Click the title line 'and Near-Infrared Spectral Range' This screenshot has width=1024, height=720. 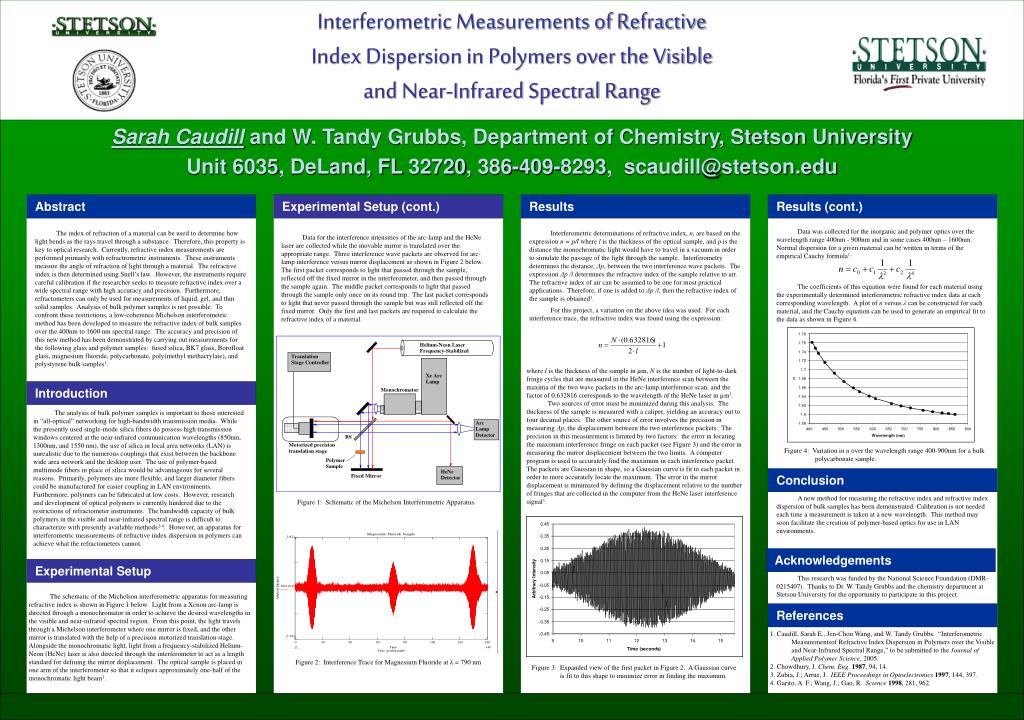512,91
